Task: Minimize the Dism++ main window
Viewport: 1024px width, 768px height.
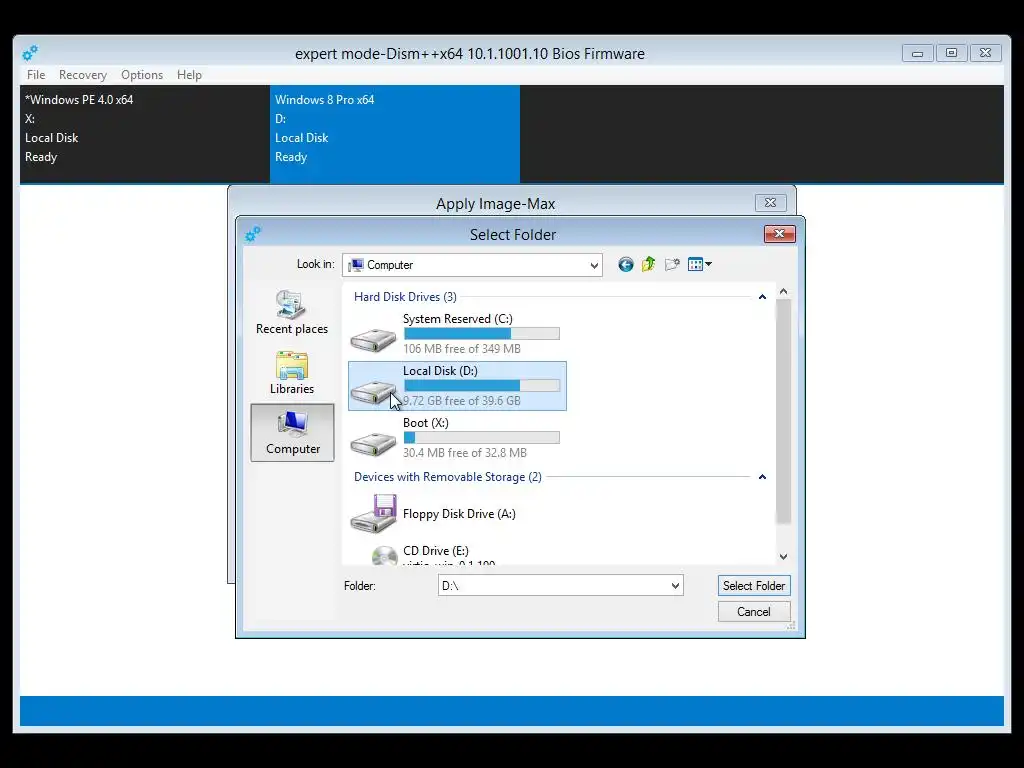Action: (x=918, y=54)
